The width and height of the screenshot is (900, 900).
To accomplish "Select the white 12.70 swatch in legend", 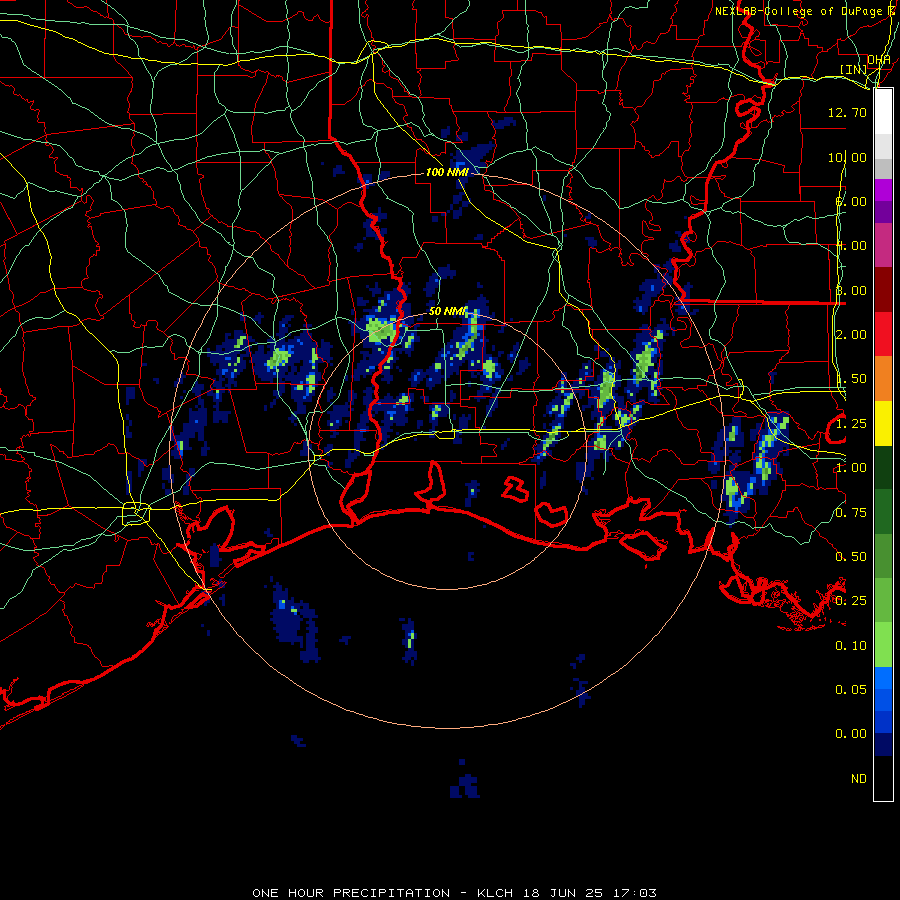I will 883,112.
